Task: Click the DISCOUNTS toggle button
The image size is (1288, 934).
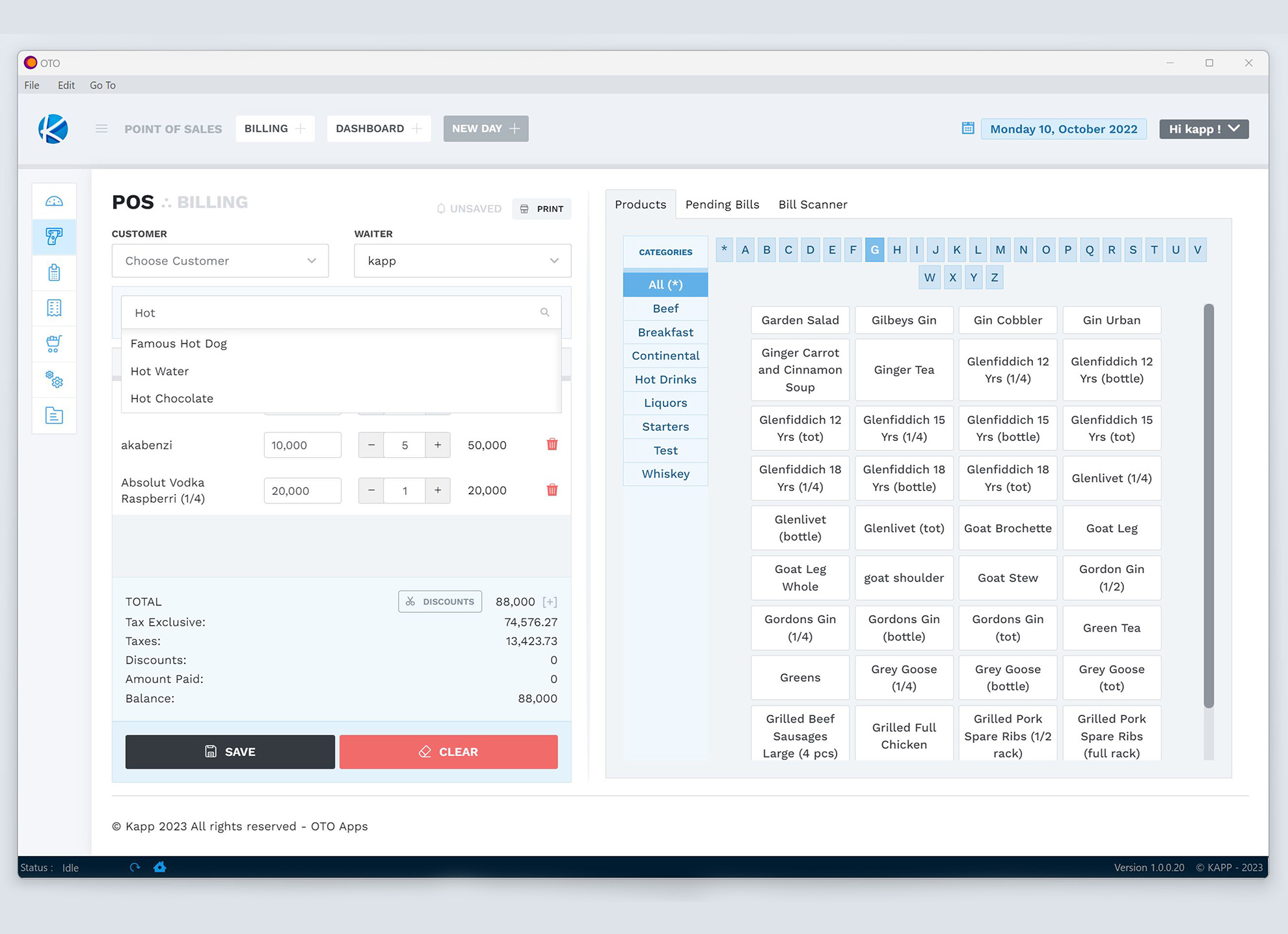Action: 441,601
